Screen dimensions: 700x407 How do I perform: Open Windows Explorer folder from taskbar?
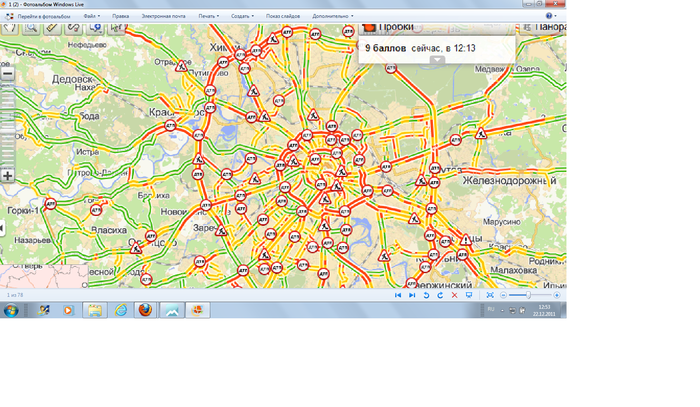pos(95,310)
